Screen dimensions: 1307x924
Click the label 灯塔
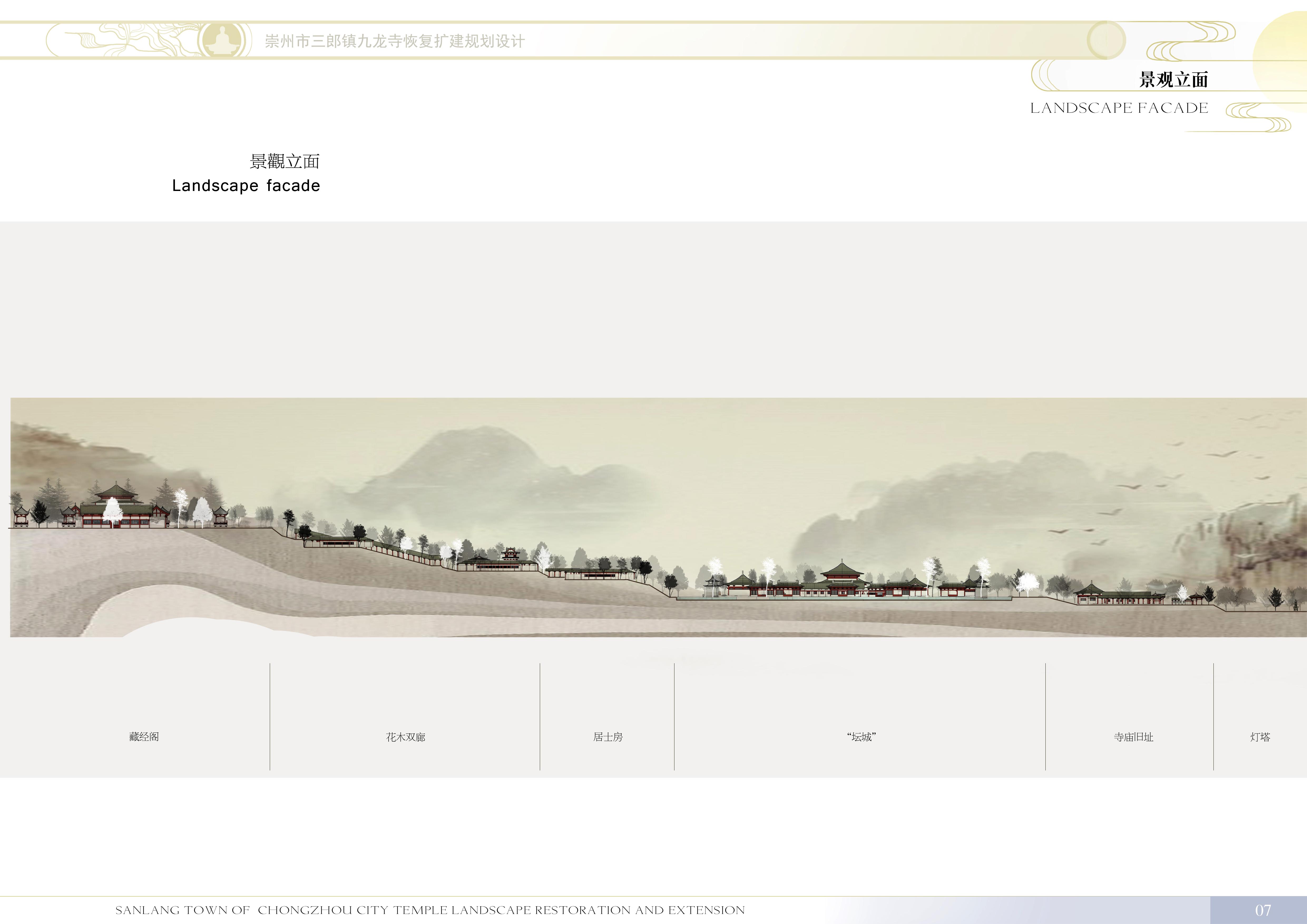[1260, 737]
